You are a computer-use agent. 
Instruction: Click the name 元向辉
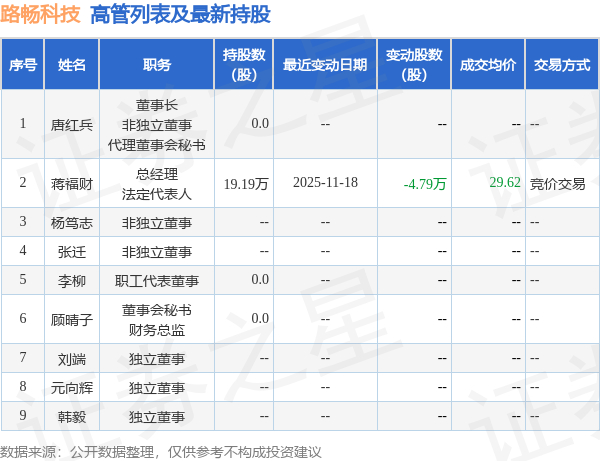pos(72,388)
